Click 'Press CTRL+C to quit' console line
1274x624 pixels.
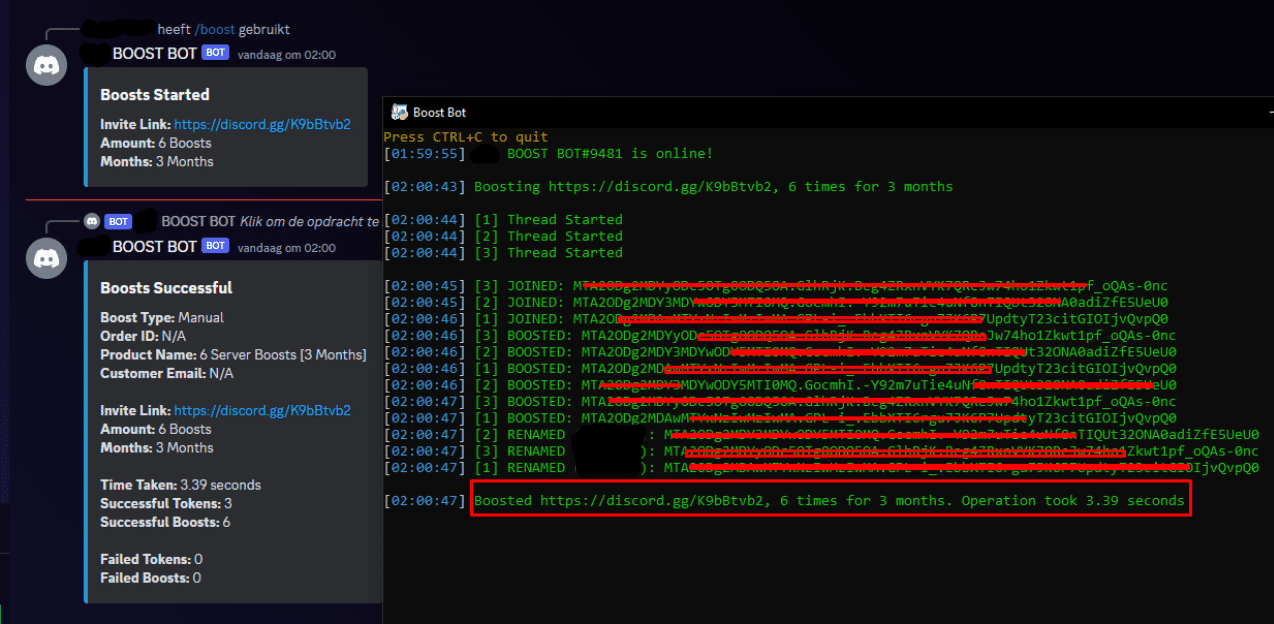click(x=466, y=137)
